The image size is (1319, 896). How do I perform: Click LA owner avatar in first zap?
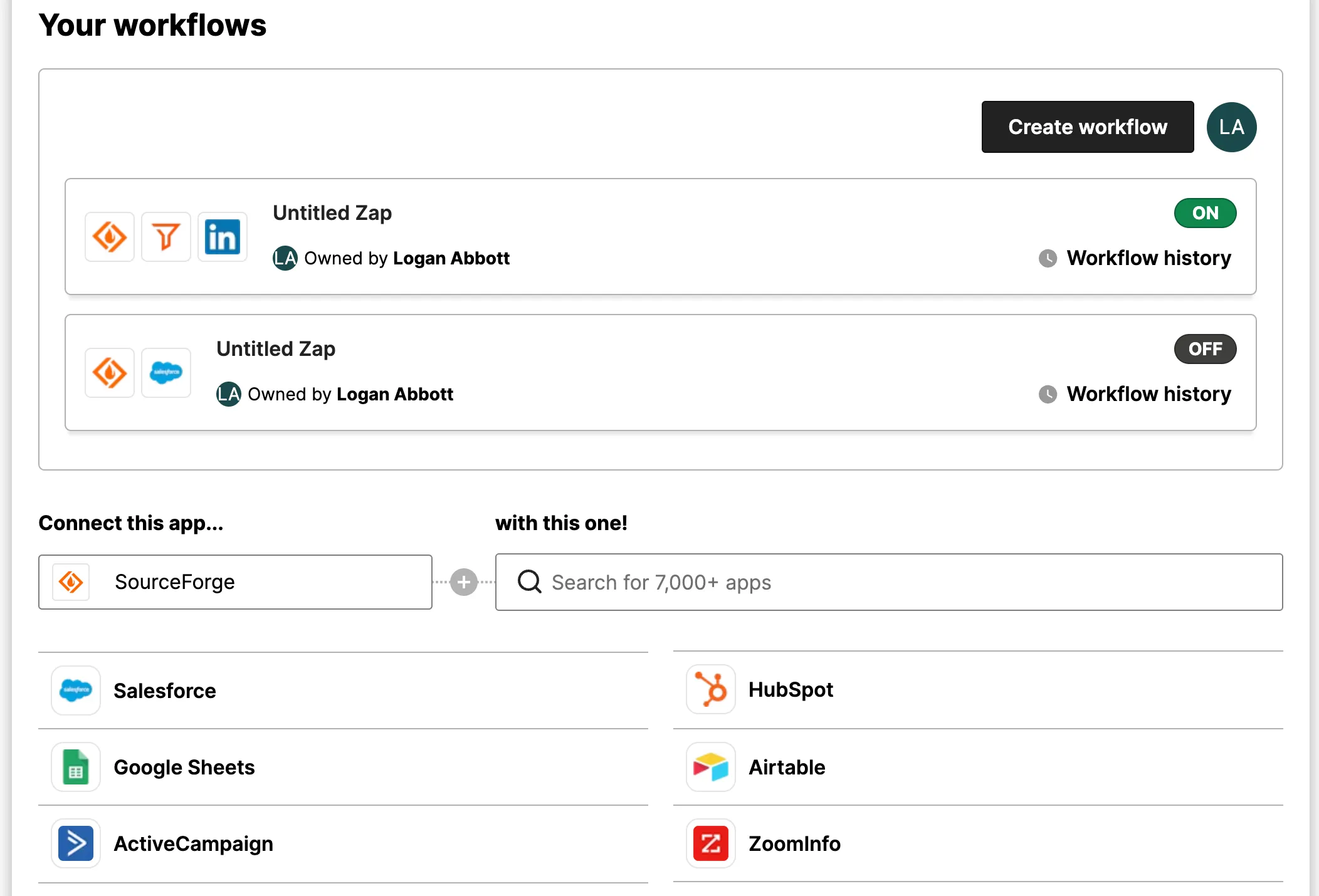(x=285, y=258)
